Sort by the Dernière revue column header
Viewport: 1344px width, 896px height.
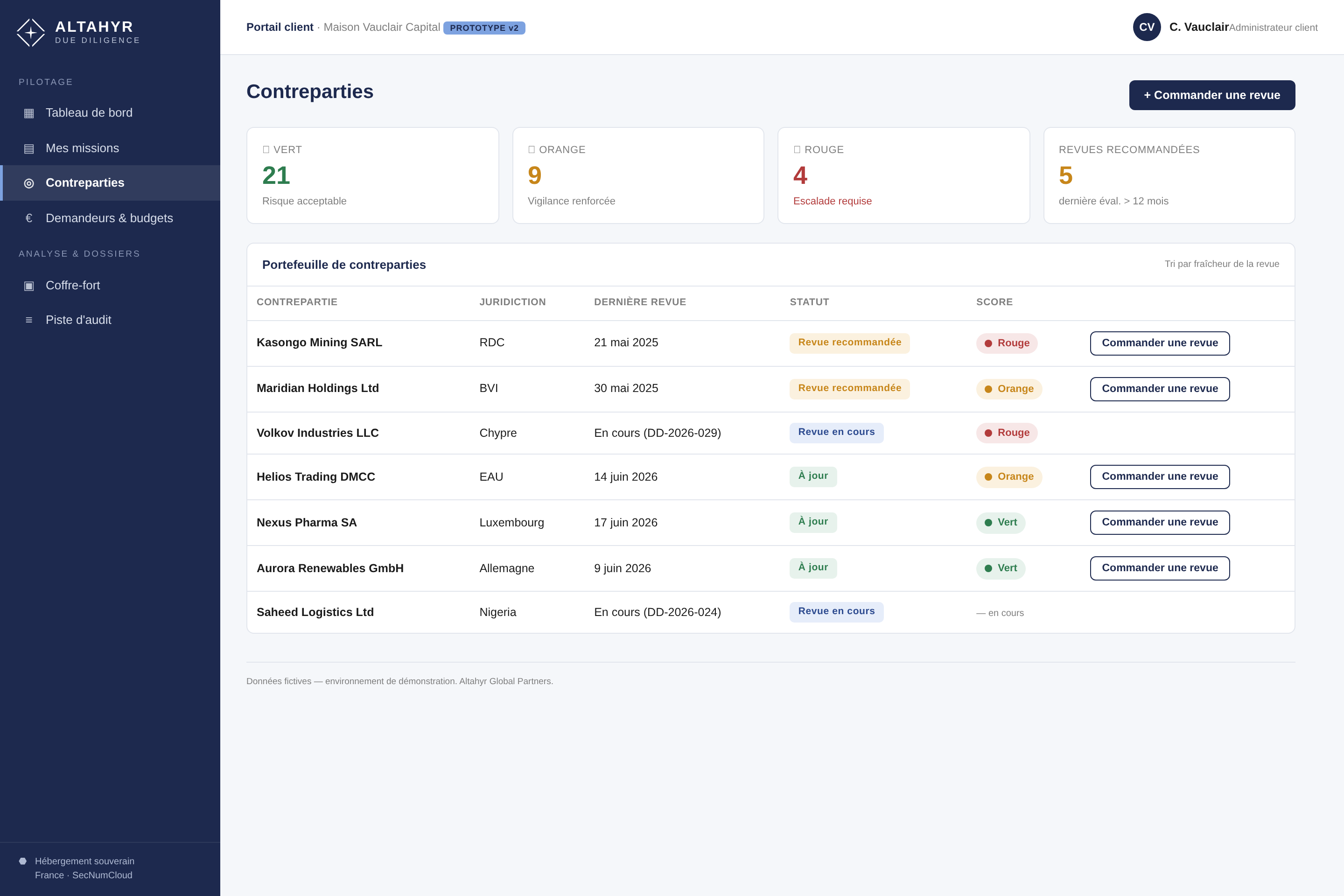pyautogui.click(x=640, y=302)
